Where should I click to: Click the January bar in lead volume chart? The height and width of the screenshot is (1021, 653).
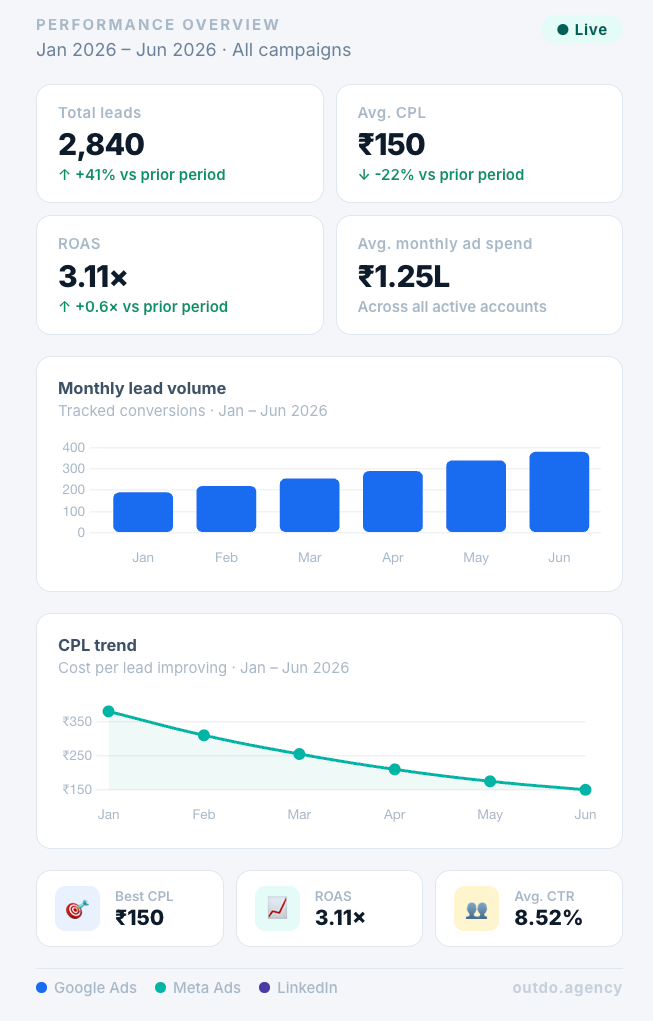coord(143,512)
